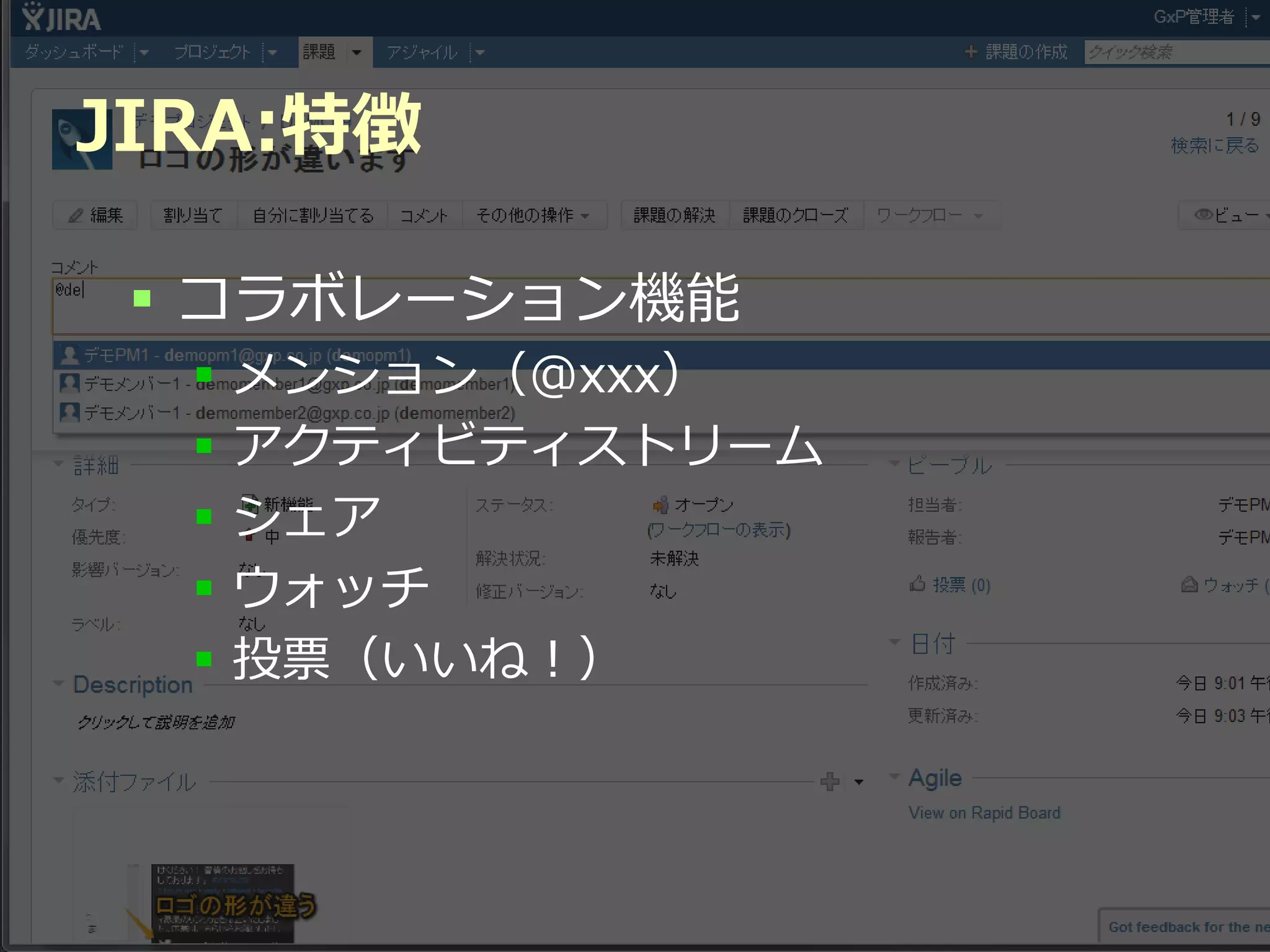Click user avatar icon beside demomember2
This screenshot has height=952, width=1270.
[69, 413]
